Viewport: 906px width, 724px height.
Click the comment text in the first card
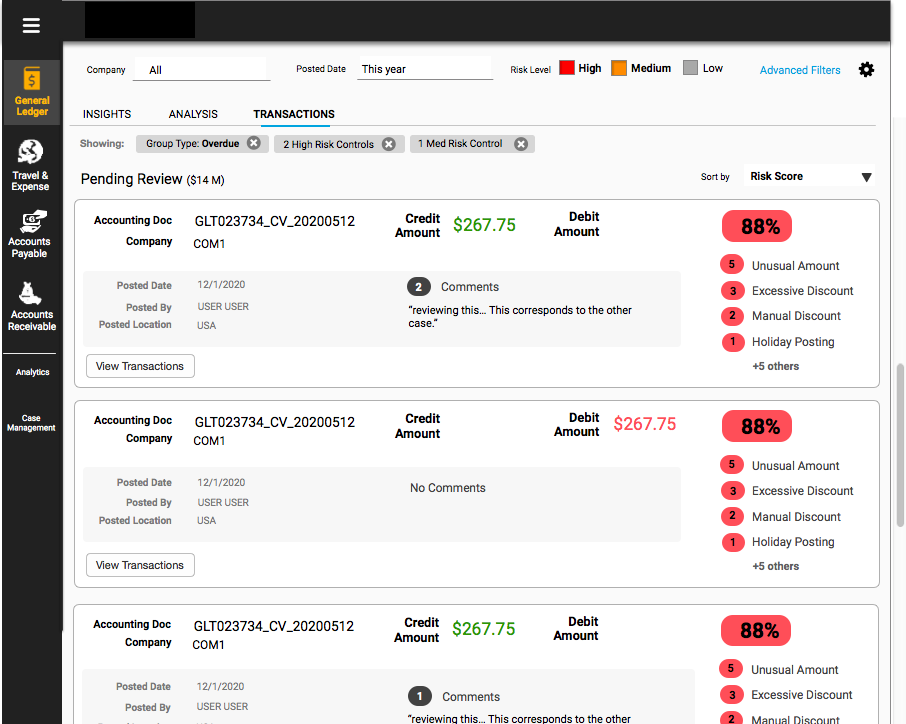coord(520,317)
